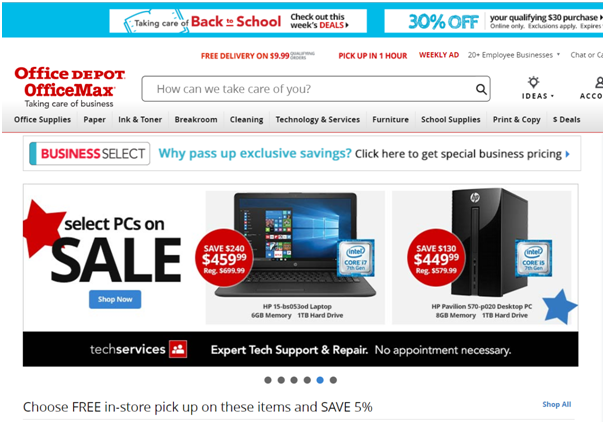Click the Business Select logo

[x=90, y=154]
